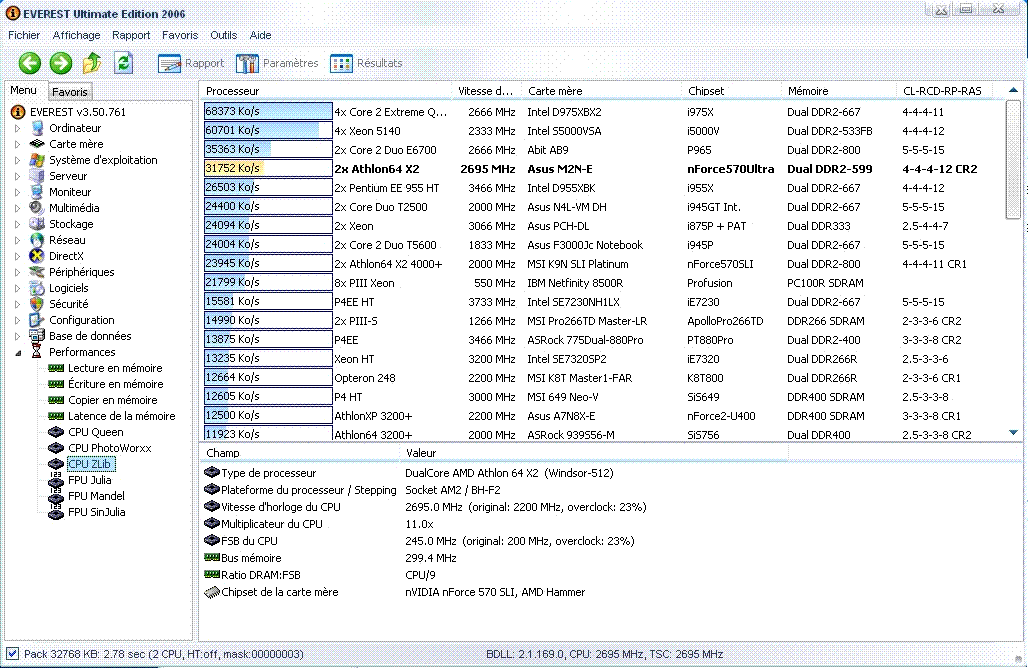Click the Champ column header
The width and height of the screenshot is (1028, 668).
(x=300, y=453)
